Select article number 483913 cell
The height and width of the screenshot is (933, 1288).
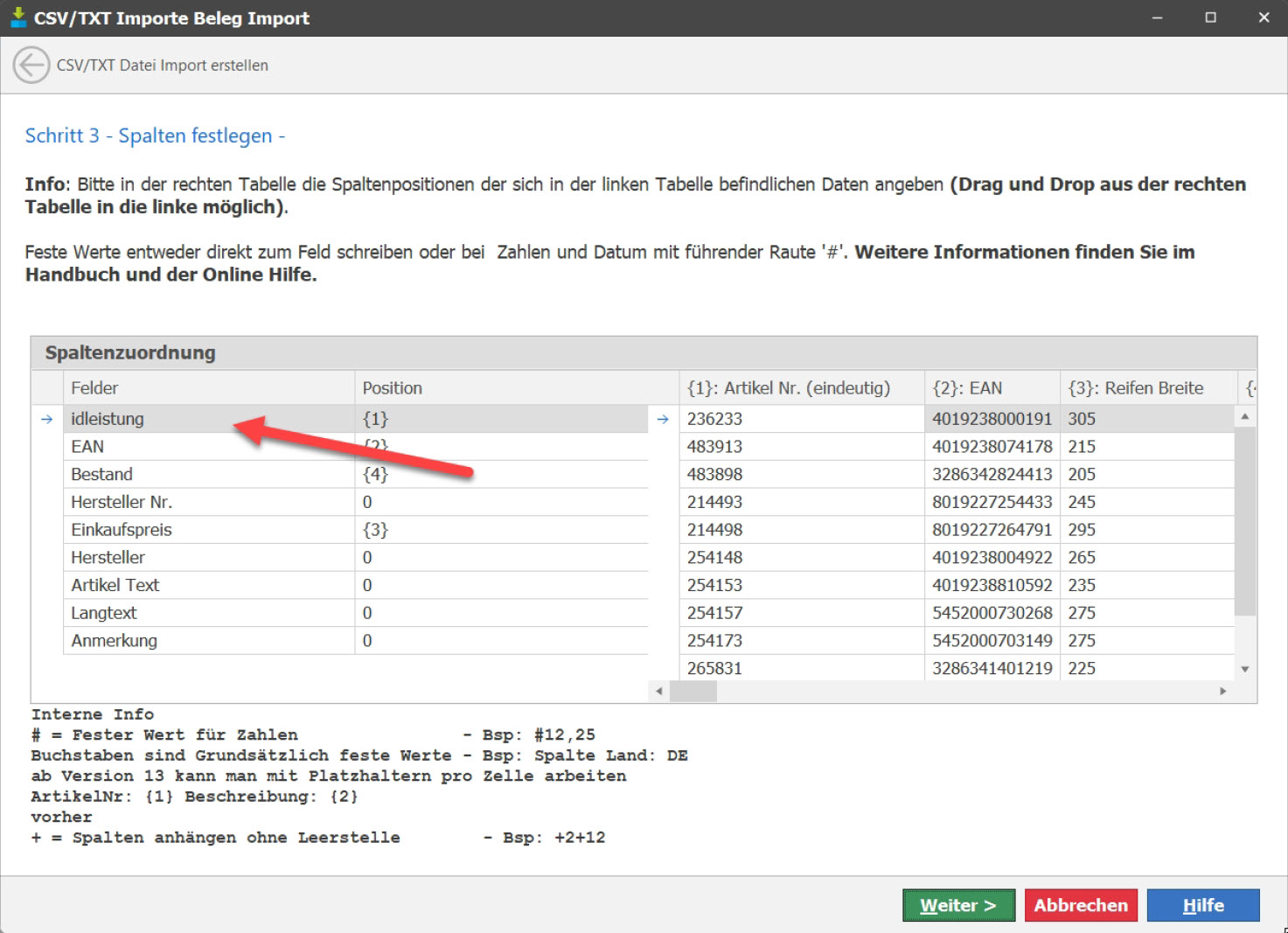coord(802,447)
